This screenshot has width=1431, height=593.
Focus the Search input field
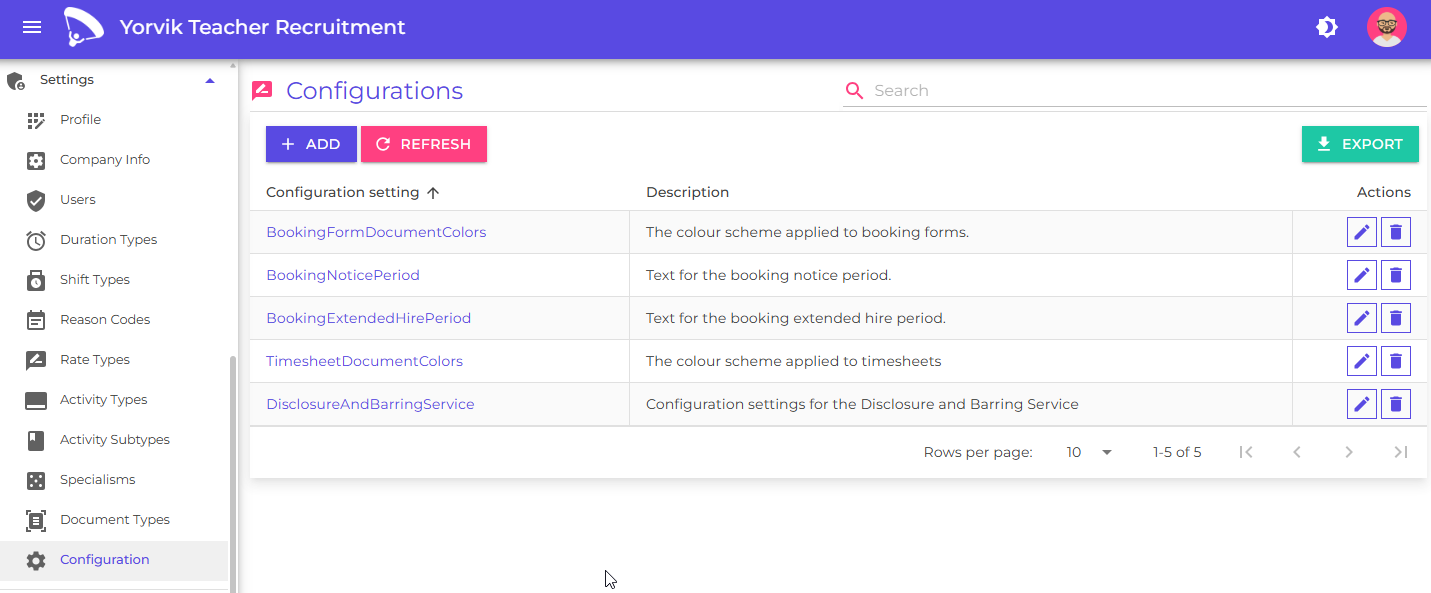(1148, 90)
